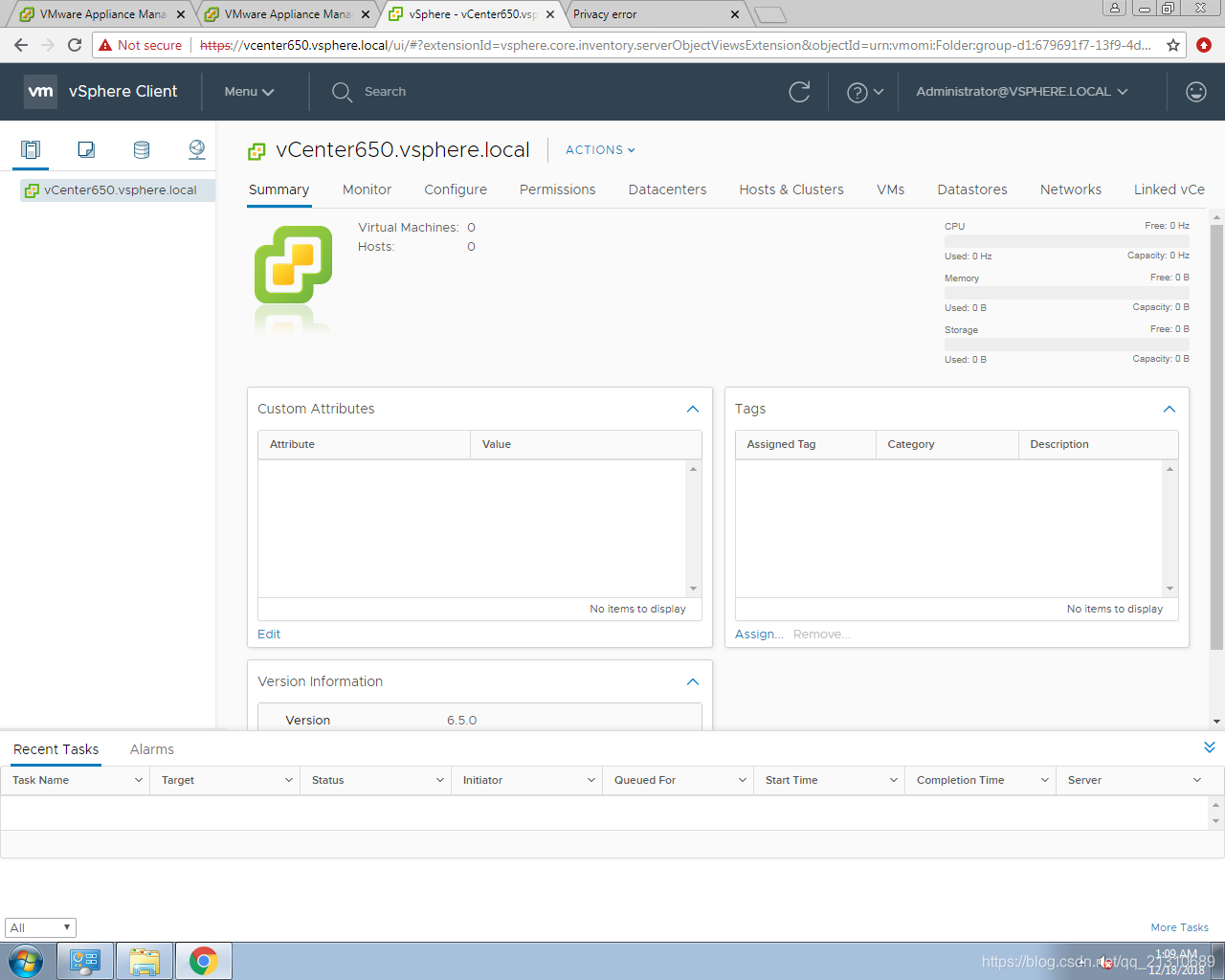The width and height of the screenshot is (1225, 980).
Task: Click the Search field in the header
Action: pyautogui.click(x=385, y=92)
